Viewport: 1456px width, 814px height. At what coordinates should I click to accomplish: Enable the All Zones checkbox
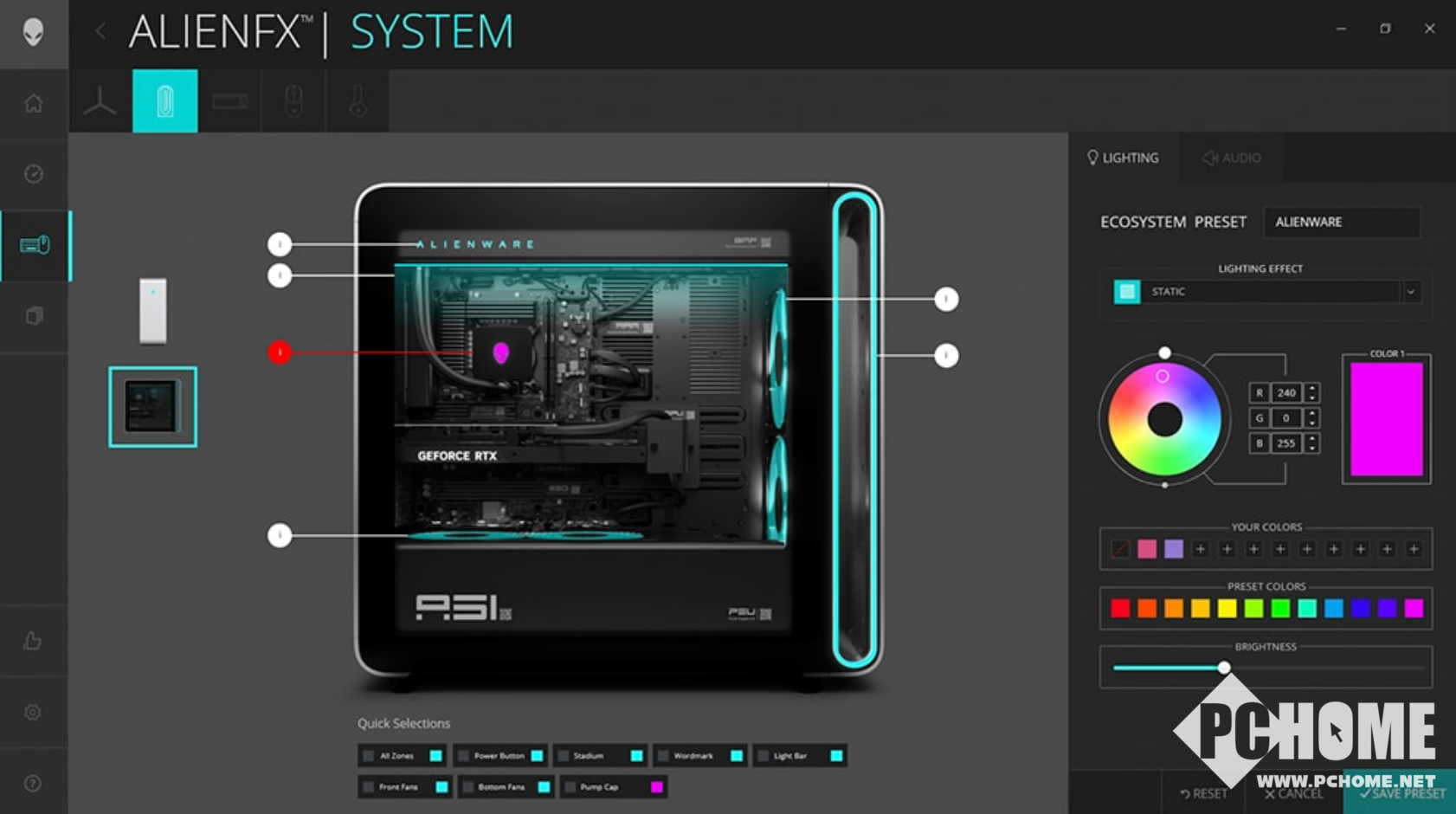click(369, 756)
